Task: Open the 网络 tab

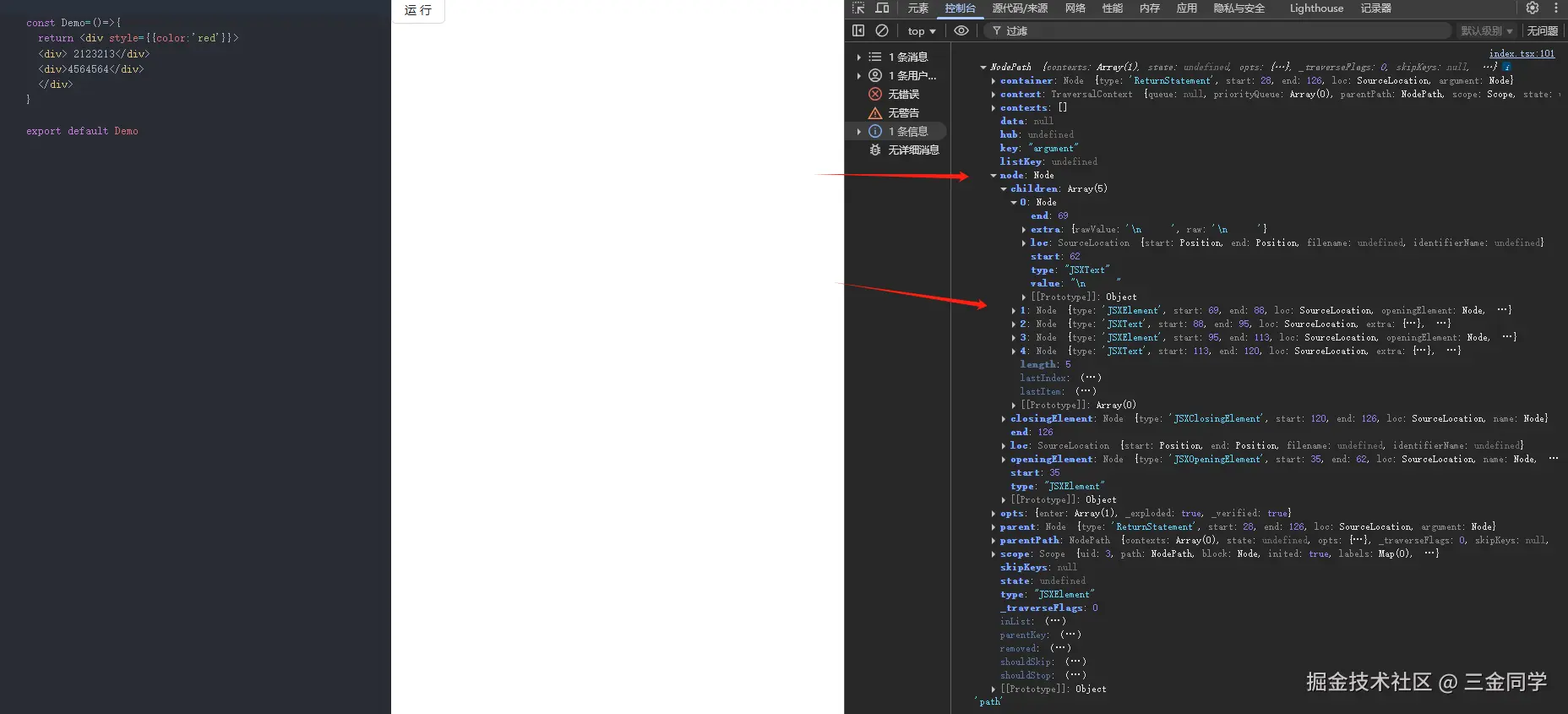Action: tap(1075, 8)
